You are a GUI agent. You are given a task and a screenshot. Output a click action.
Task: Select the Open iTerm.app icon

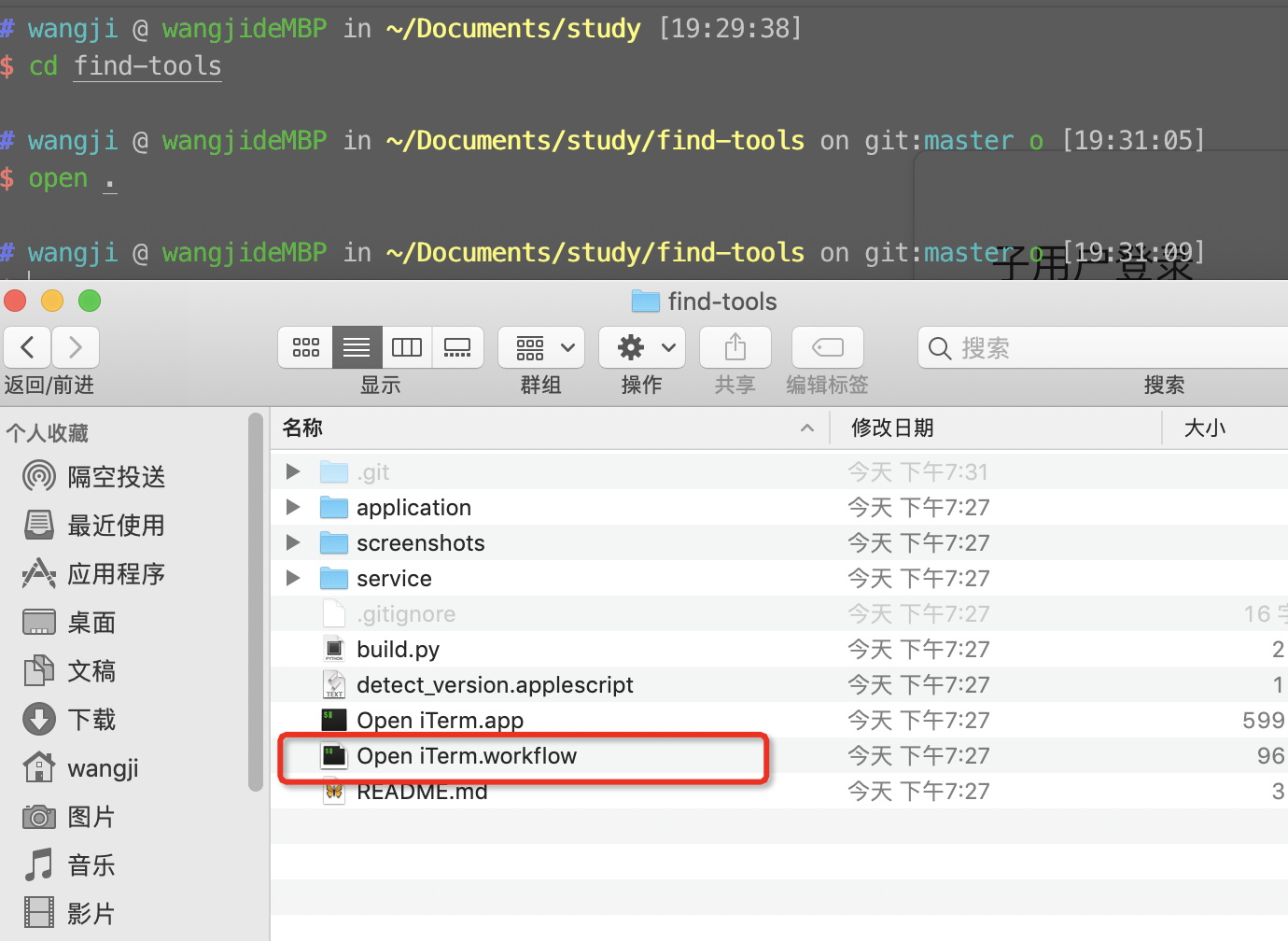334,720
